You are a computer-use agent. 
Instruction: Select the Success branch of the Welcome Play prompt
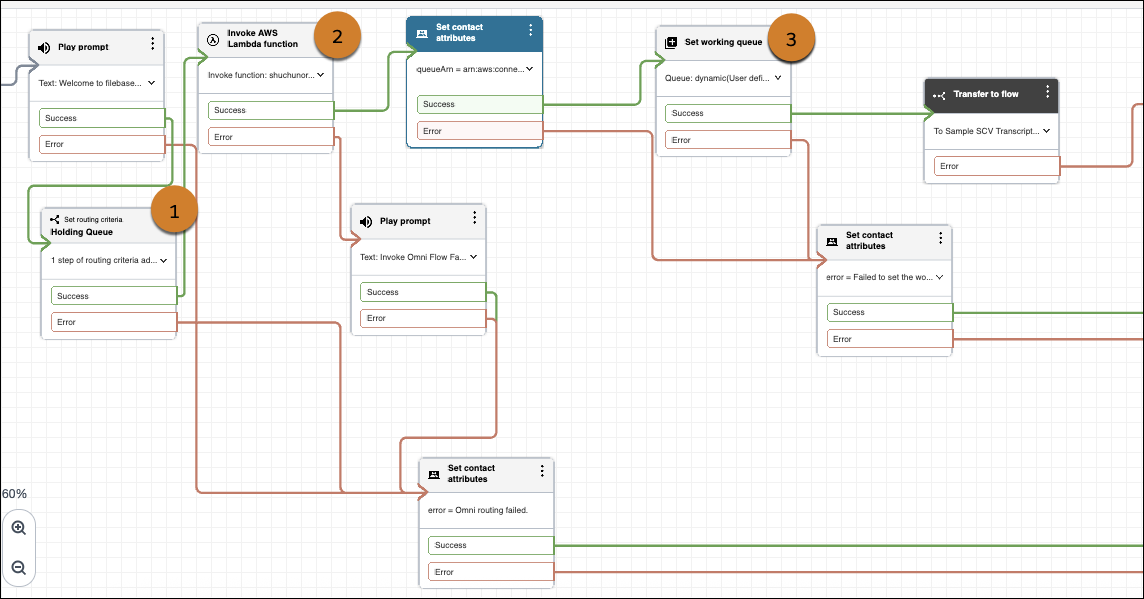pos(102,118)
